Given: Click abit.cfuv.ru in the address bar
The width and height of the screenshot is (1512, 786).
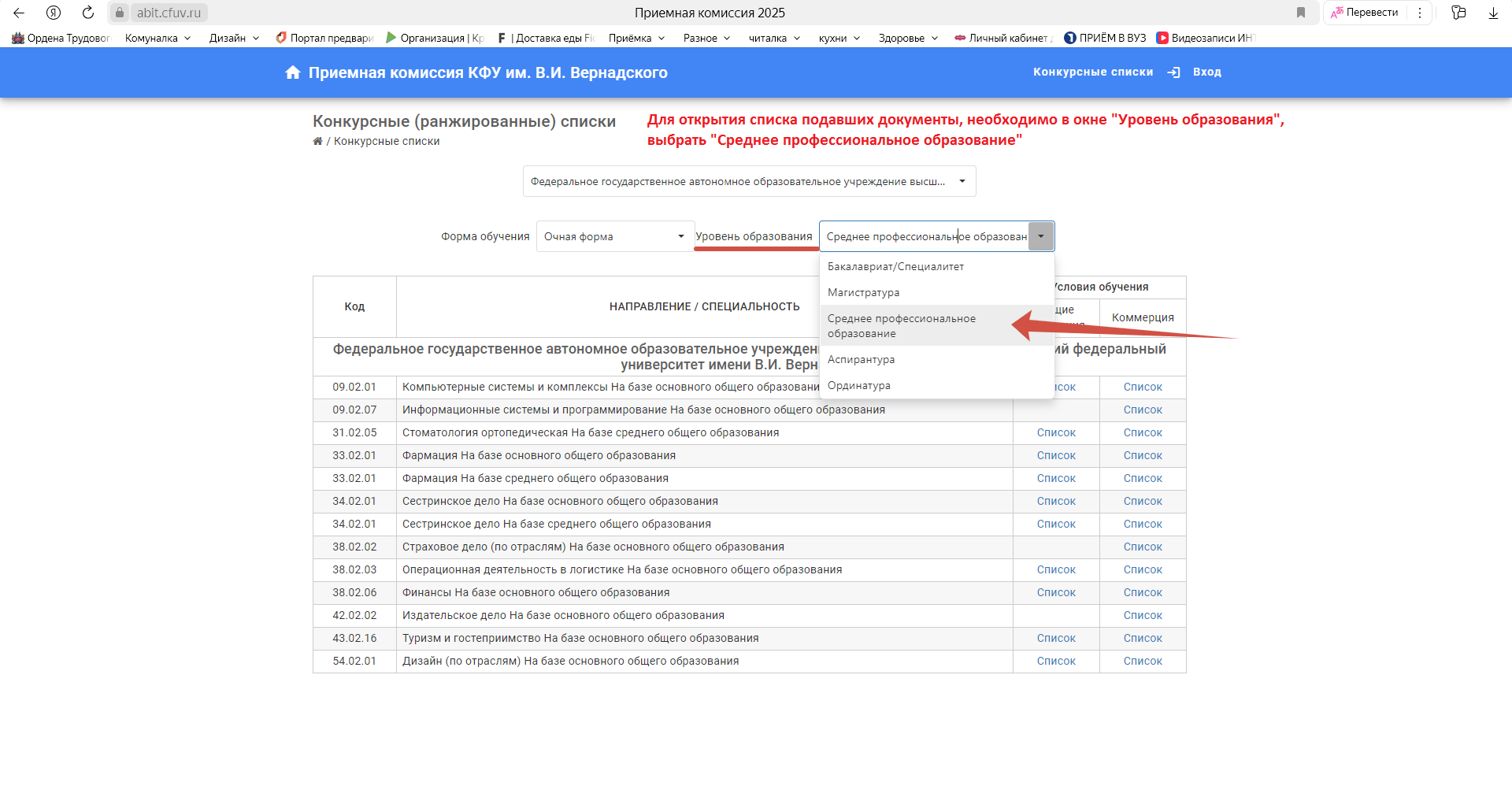Looking at the screenshot, I should 169,13.
